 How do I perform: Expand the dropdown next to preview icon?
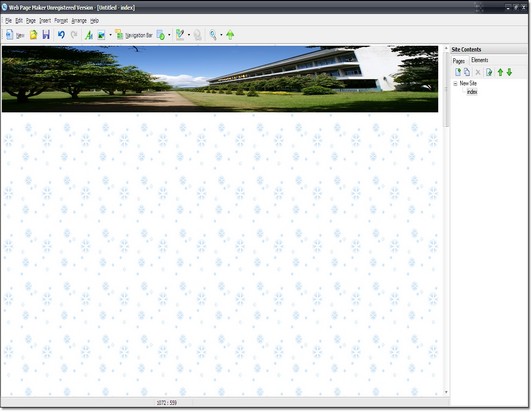tap(169, 35)
